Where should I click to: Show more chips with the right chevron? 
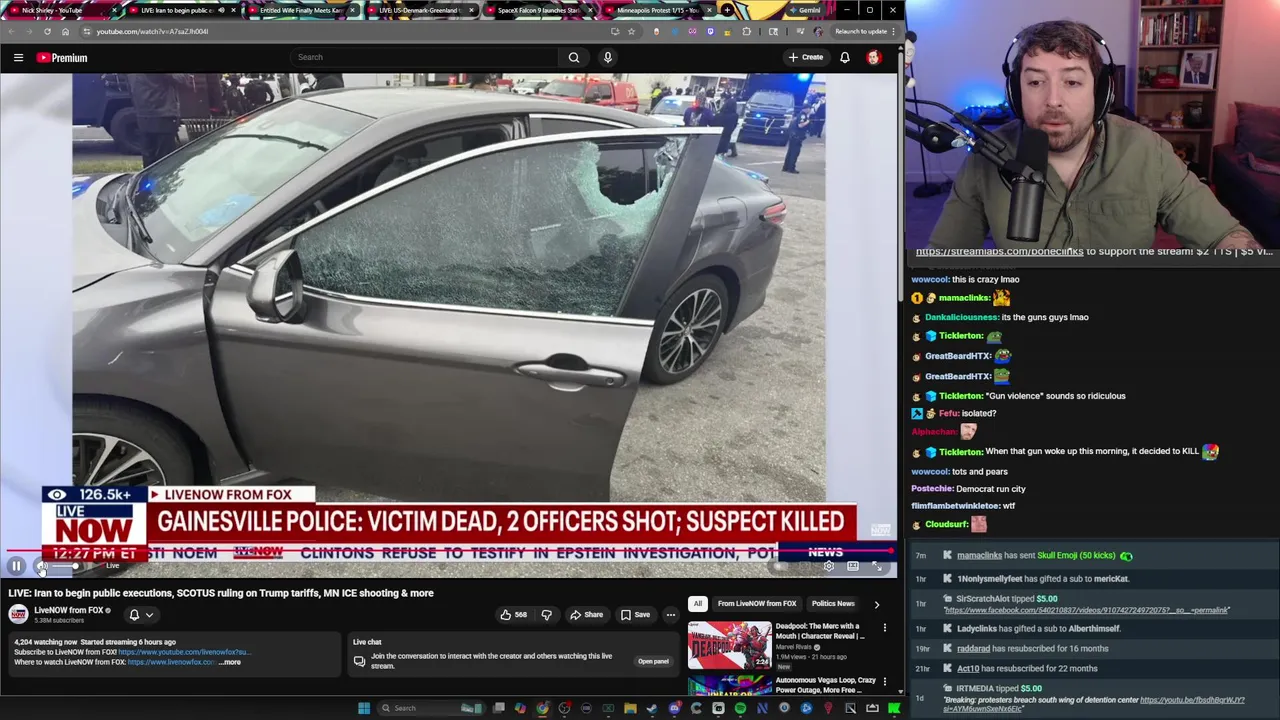tap(877, 604)
